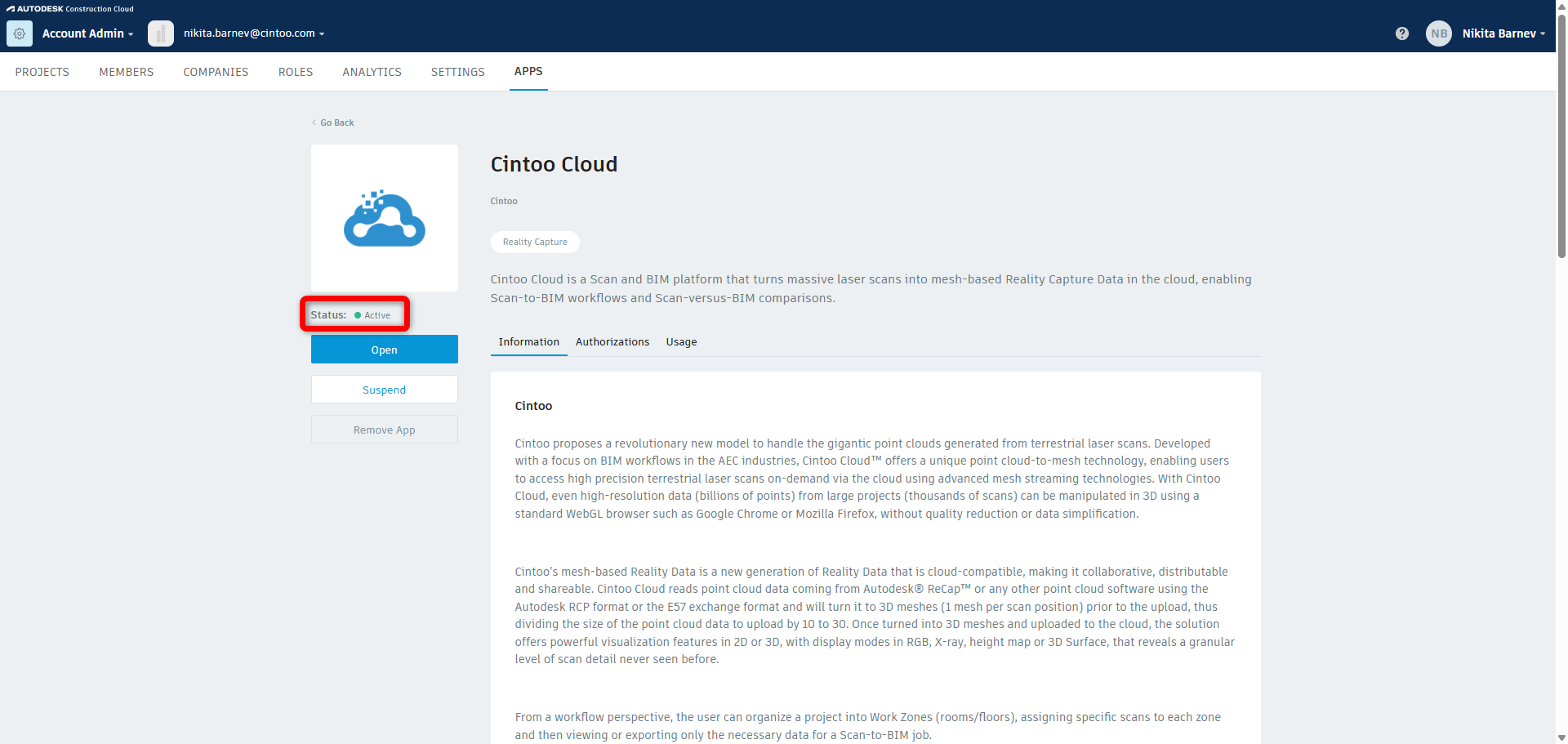Click the Reality Capture category tag
Viewport: 1568px width, 744px height.
click(x=535, y=242)
